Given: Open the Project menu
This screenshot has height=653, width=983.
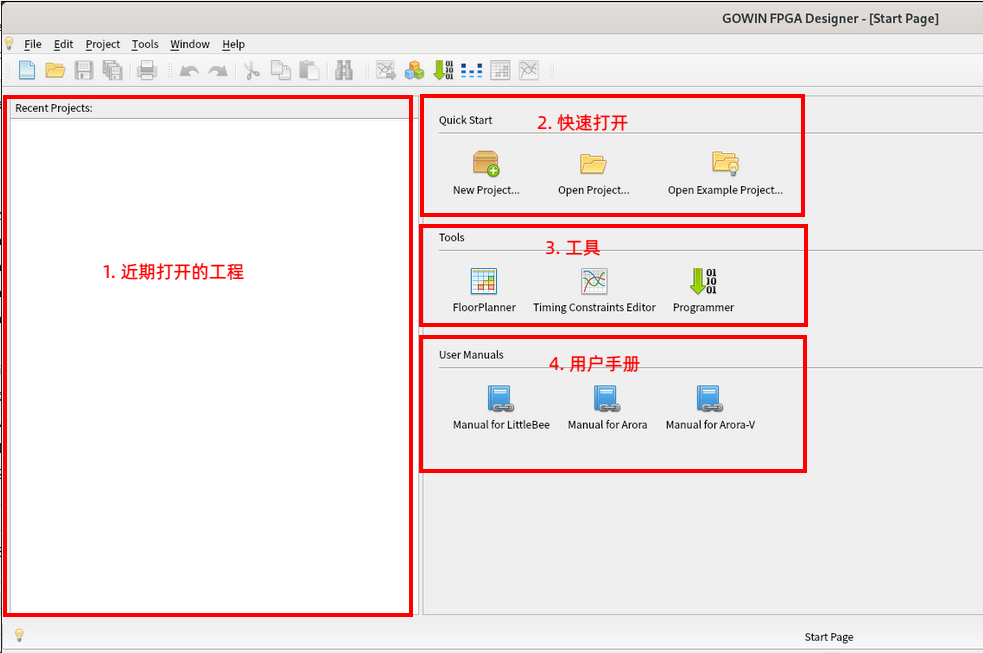Looking at the screenshot, I should (x=103, y=44).
